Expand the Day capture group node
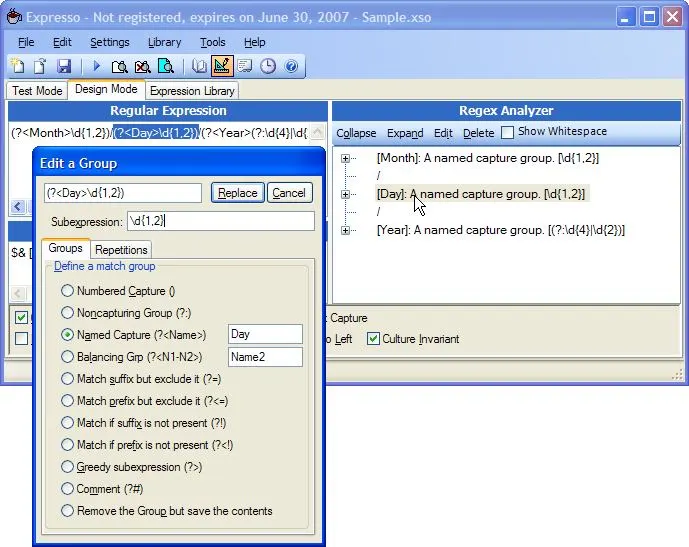The image size is (689, 547). (x=346, y=194)
